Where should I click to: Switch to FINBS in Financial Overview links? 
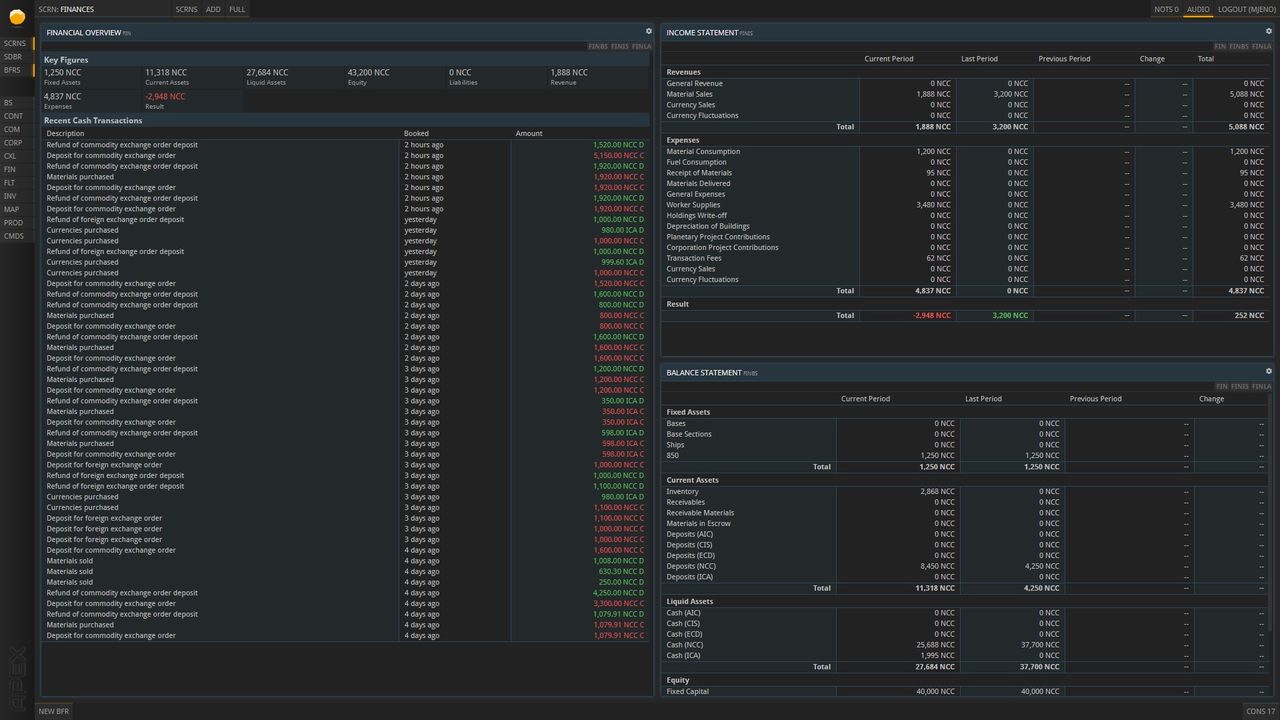pyautogui.click(x=598, y=46)
